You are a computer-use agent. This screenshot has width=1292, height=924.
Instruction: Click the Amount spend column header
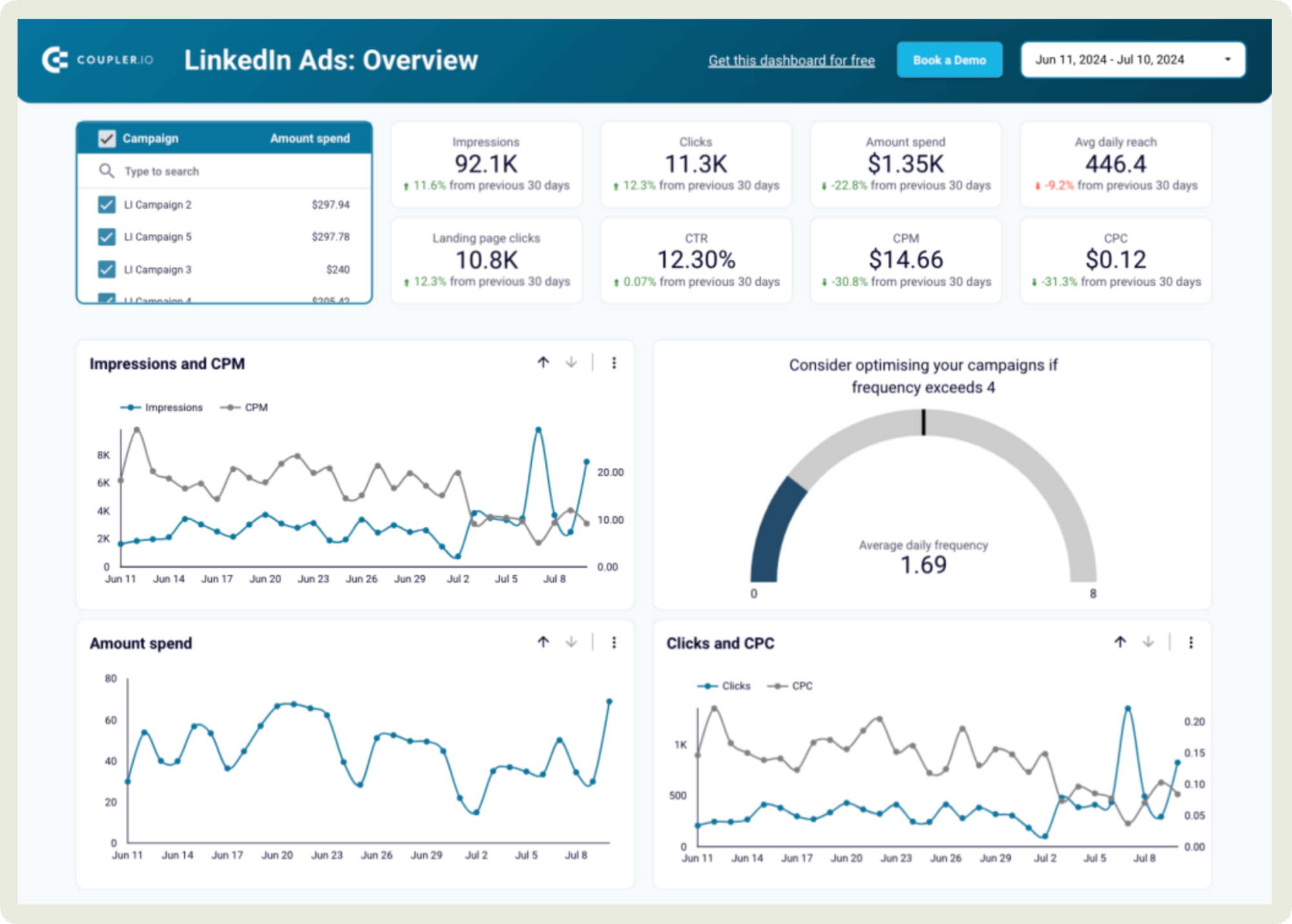click(x=310, y=138)
